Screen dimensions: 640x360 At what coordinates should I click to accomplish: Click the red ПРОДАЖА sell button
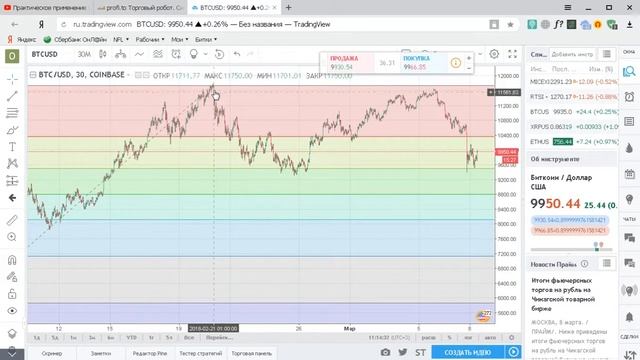pos(350,62)
